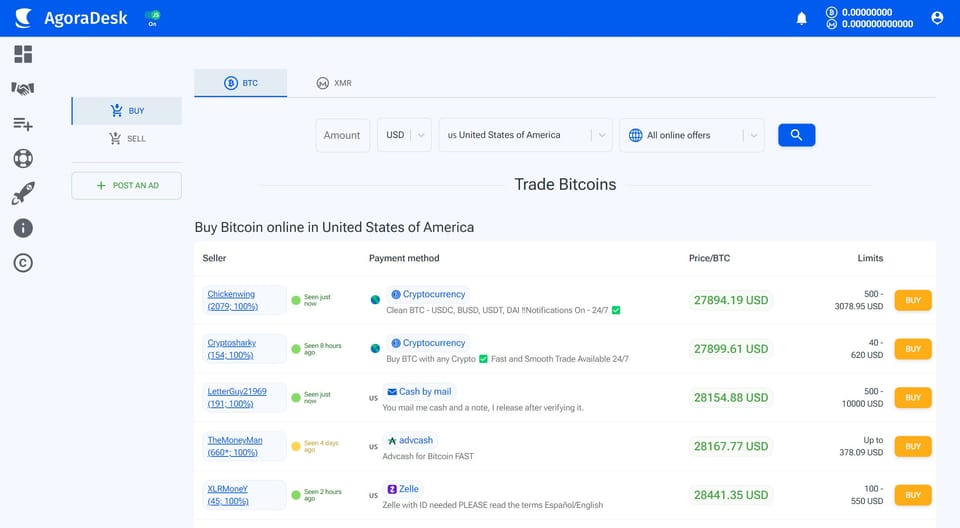Open the handshake trades icon in sidebar
Viewport: 960px width, 528px height.
coord(23,89)
